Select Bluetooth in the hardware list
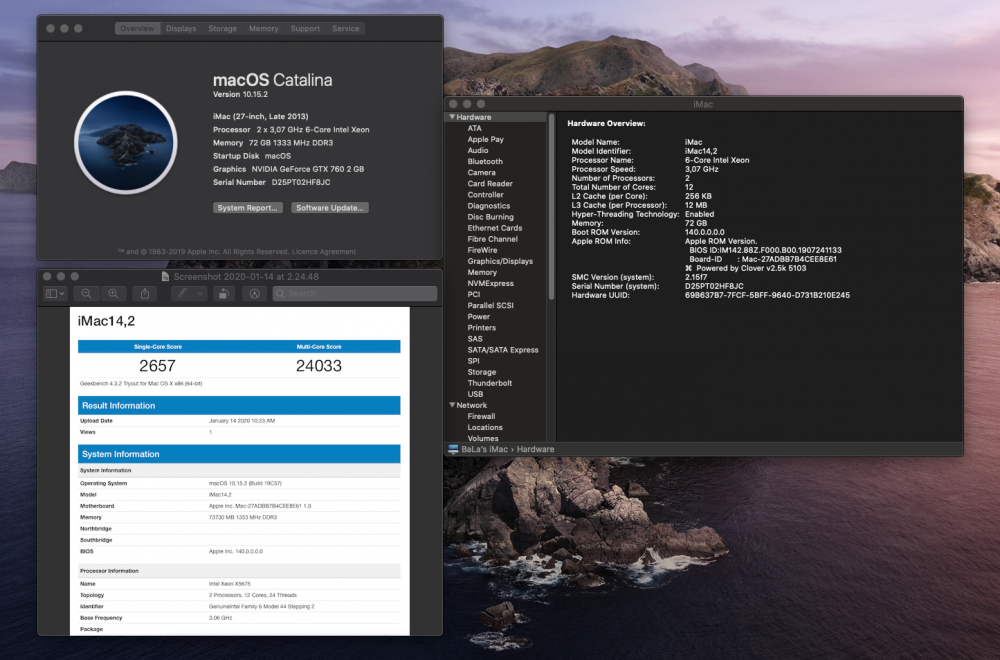 485,161
